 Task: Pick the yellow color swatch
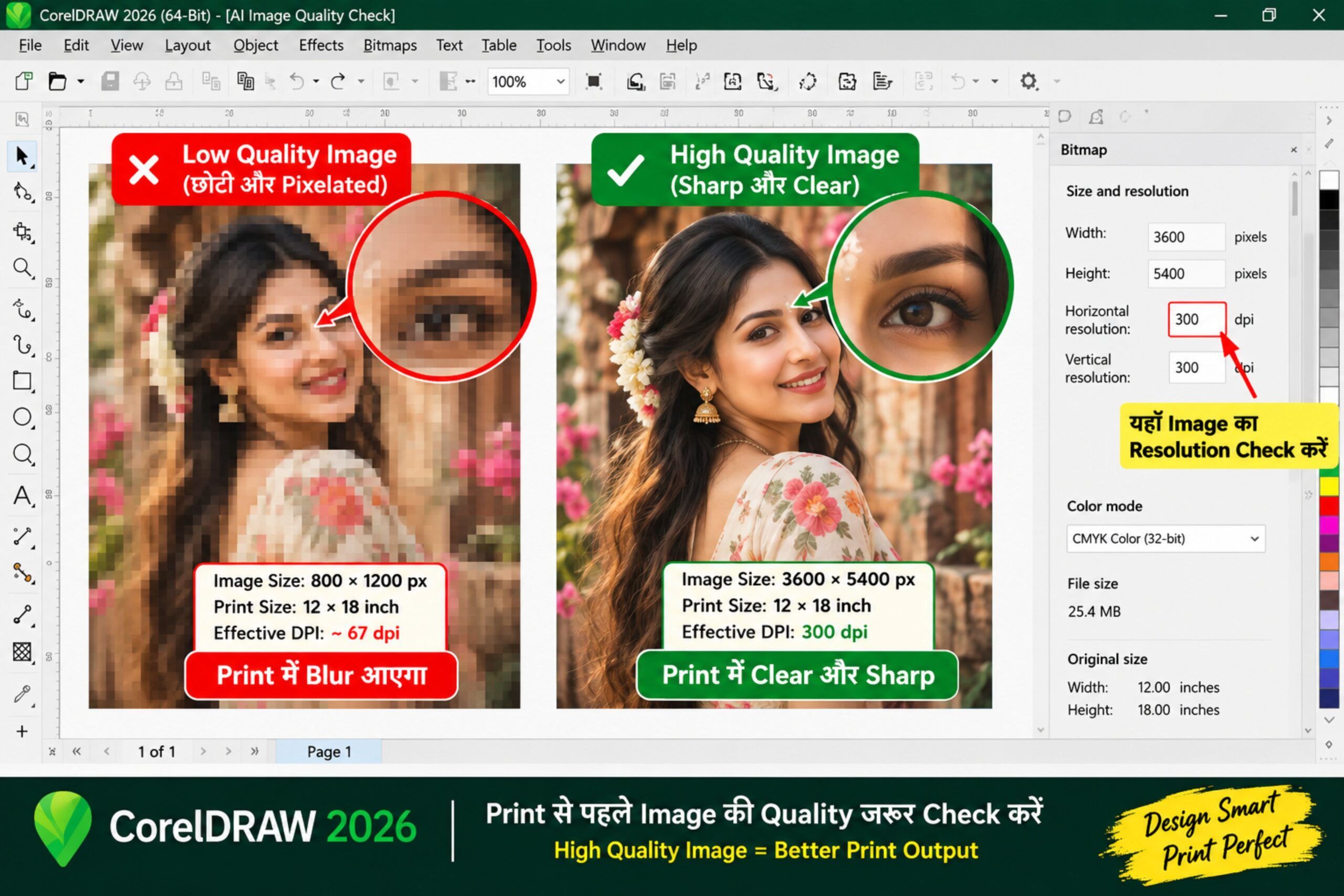(x=1329, y=487)
